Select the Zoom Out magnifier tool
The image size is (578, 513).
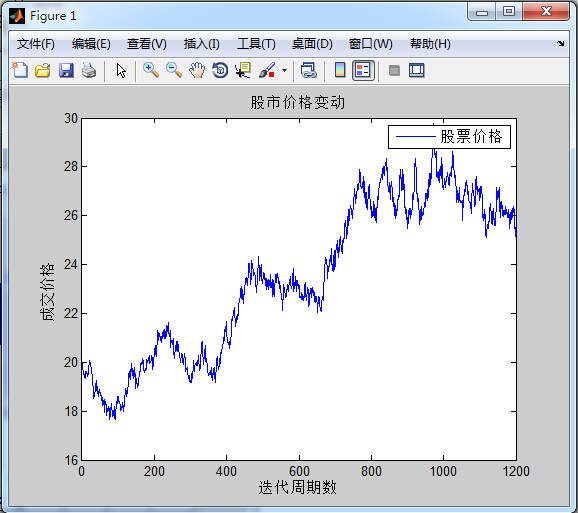[174, 70]
